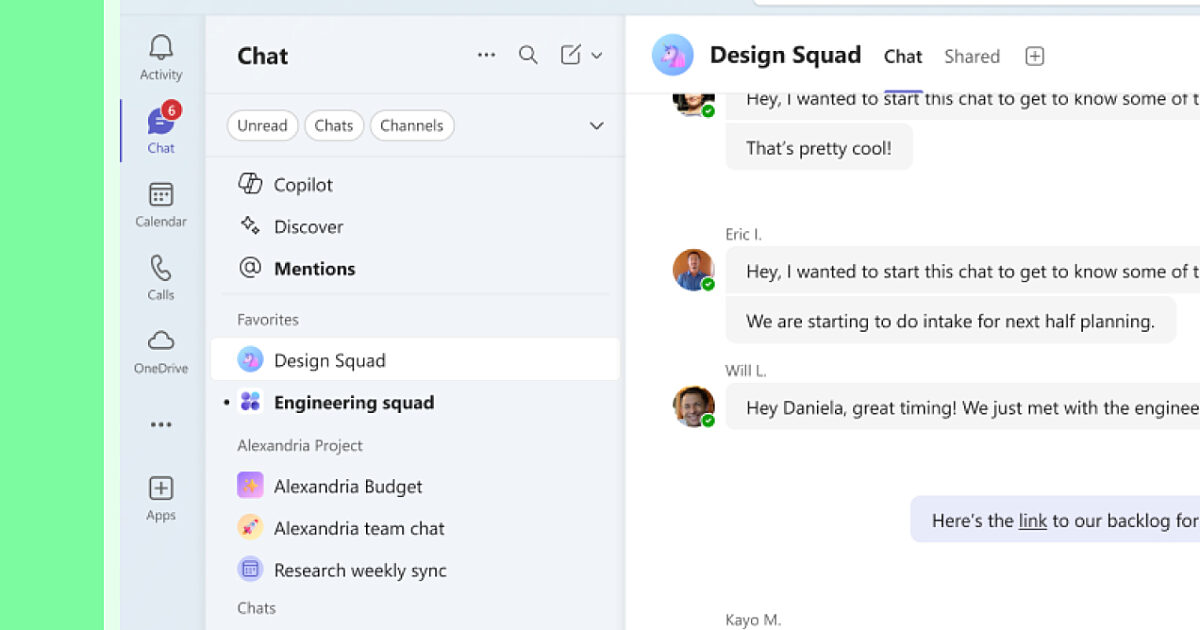The image size is (1200, 630).
Task: Open the Research weekly sync chat
Action: pyautogui.click(x=415, y=571)
